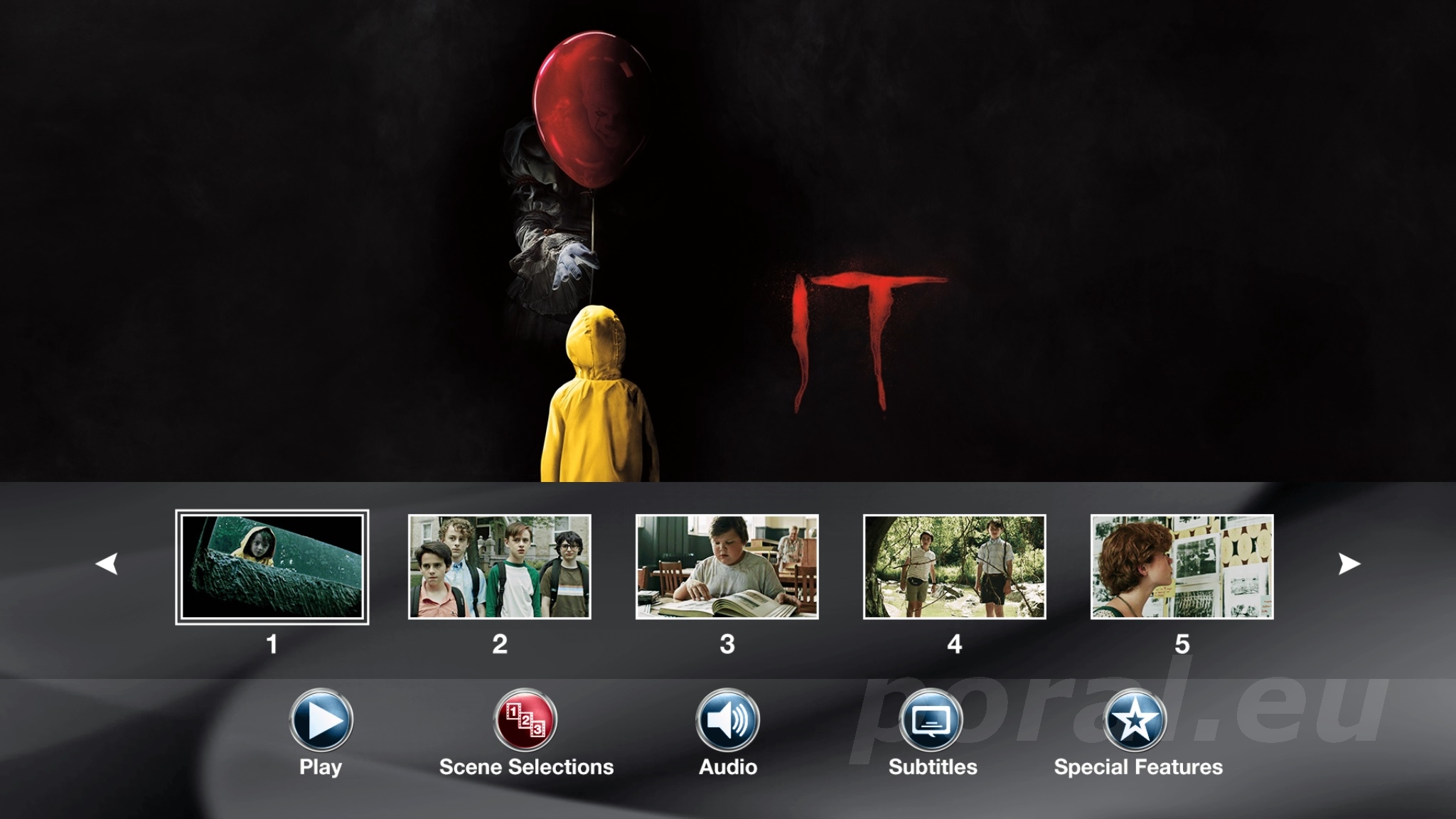
Task: Click scene number "2" label
Action: pyautogui.click(x=500, y=644)
